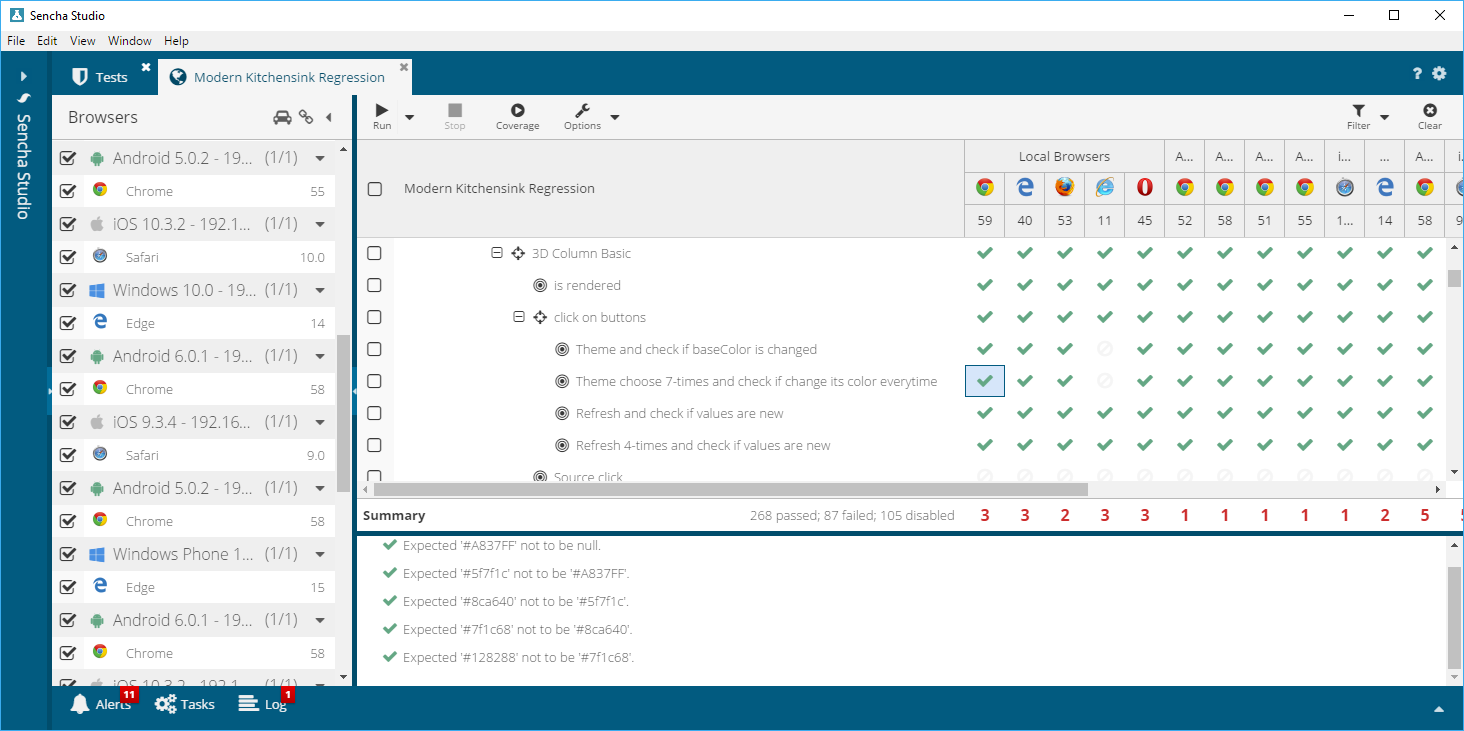This screenshot has width=1464, height=731.
Task: Click the Stop button in the toolbar
Action: [x=455, y=116]
